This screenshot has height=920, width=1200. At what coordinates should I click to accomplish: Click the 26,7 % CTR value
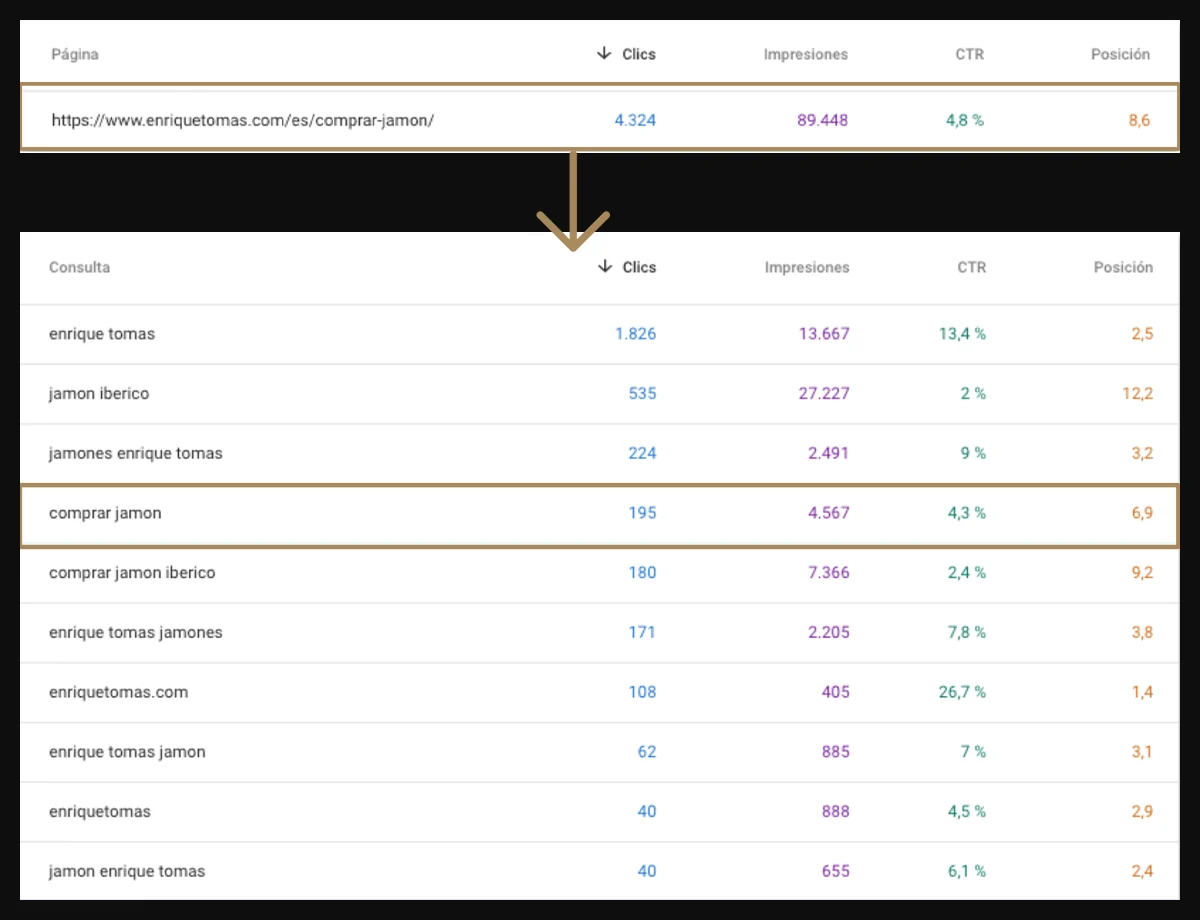962,692
